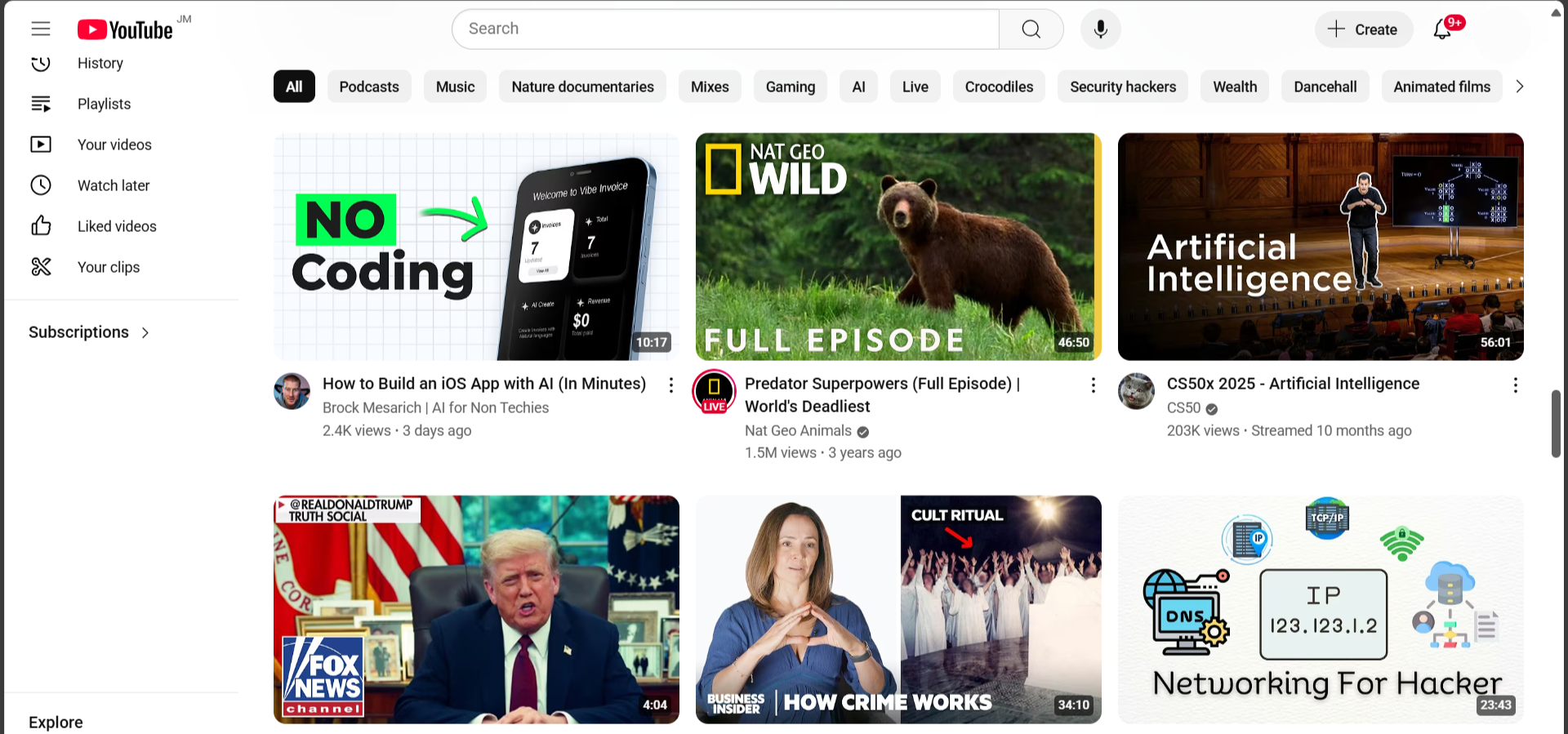This screenshot has width=1568, height=734.
Task: Open CS50x 2025 Artificial Intelligence title link
Action: pyautogui.click(x=1293, y=384)
